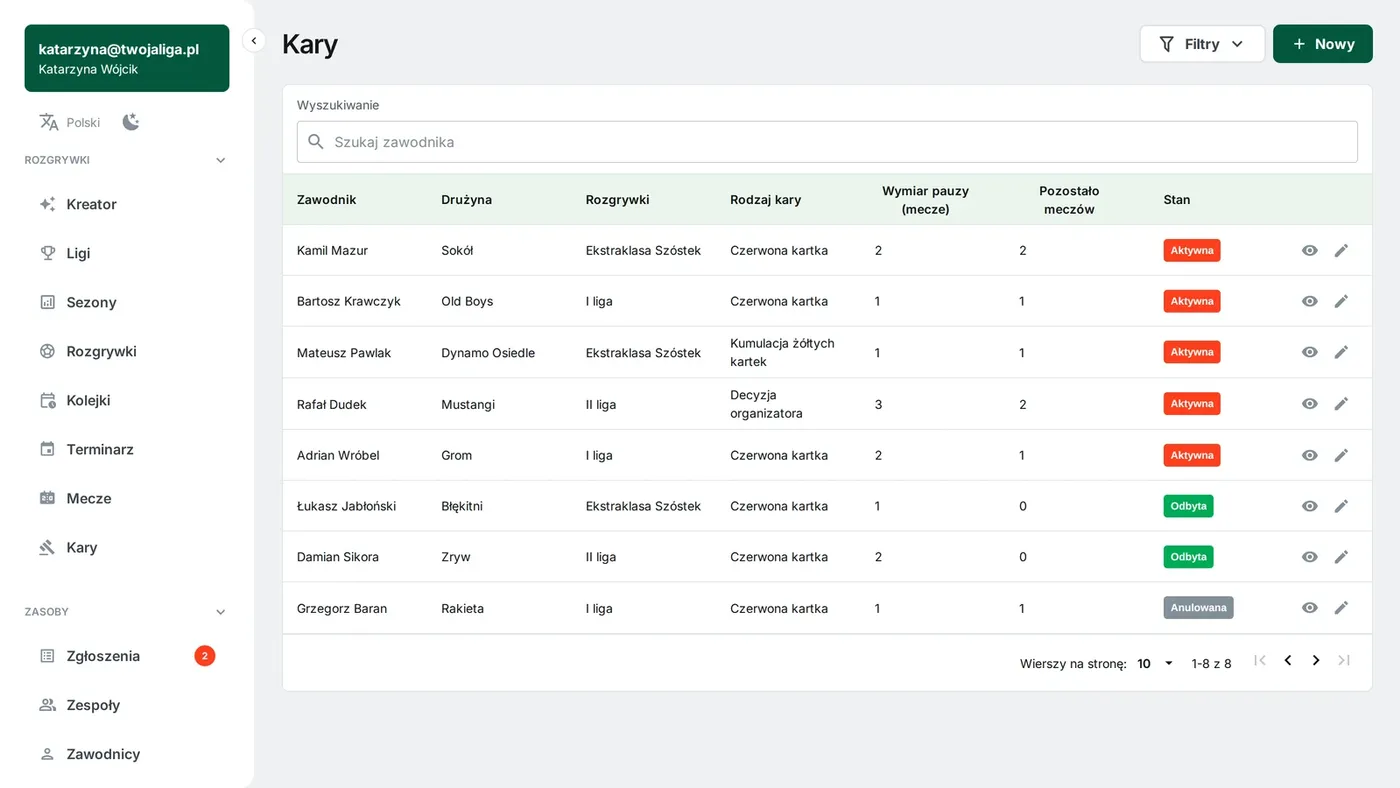
Task: View Grzegorz Baran's penalty via eye icon
Action: [x=1310, y=608]
